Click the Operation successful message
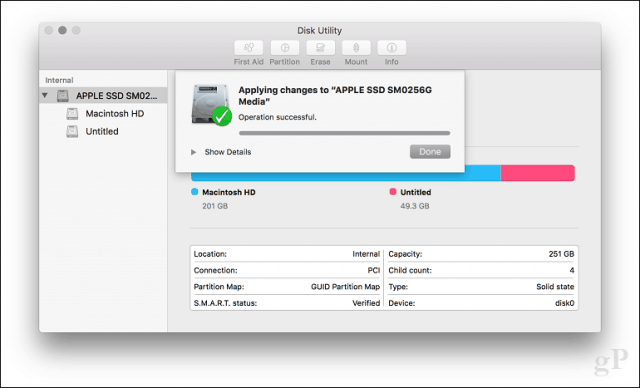 (277, 117)
